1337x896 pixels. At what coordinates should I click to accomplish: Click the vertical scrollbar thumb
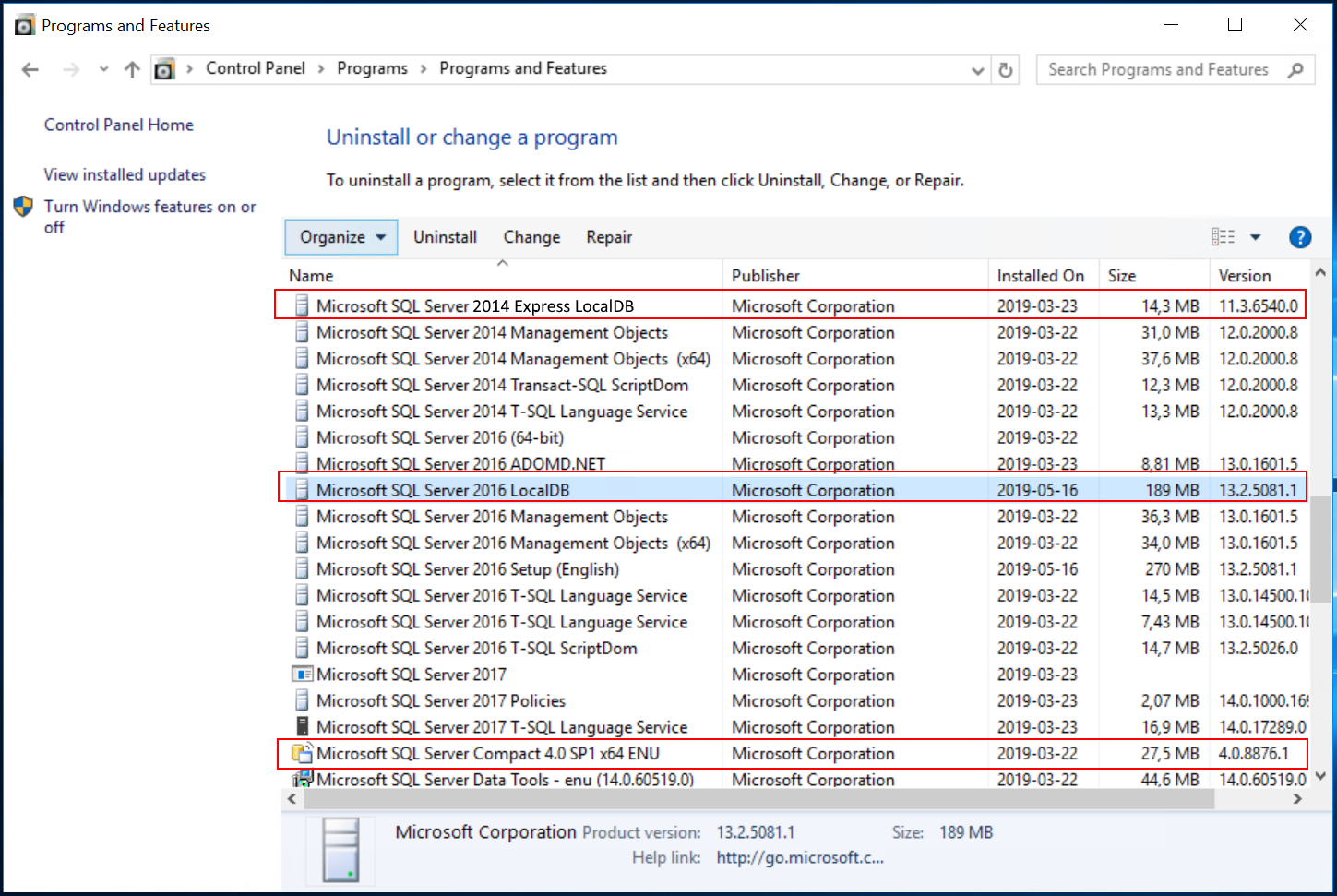[1320, 549]
